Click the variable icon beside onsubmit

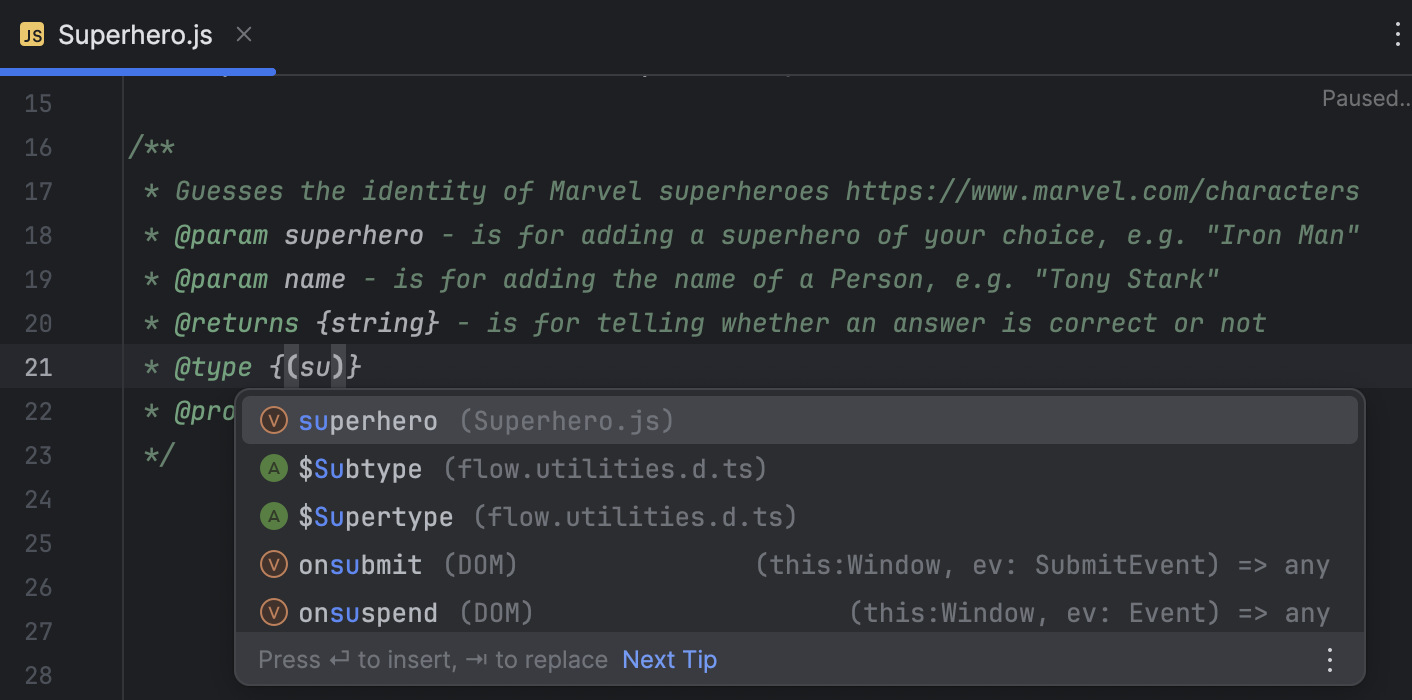[x=273, y=564]
